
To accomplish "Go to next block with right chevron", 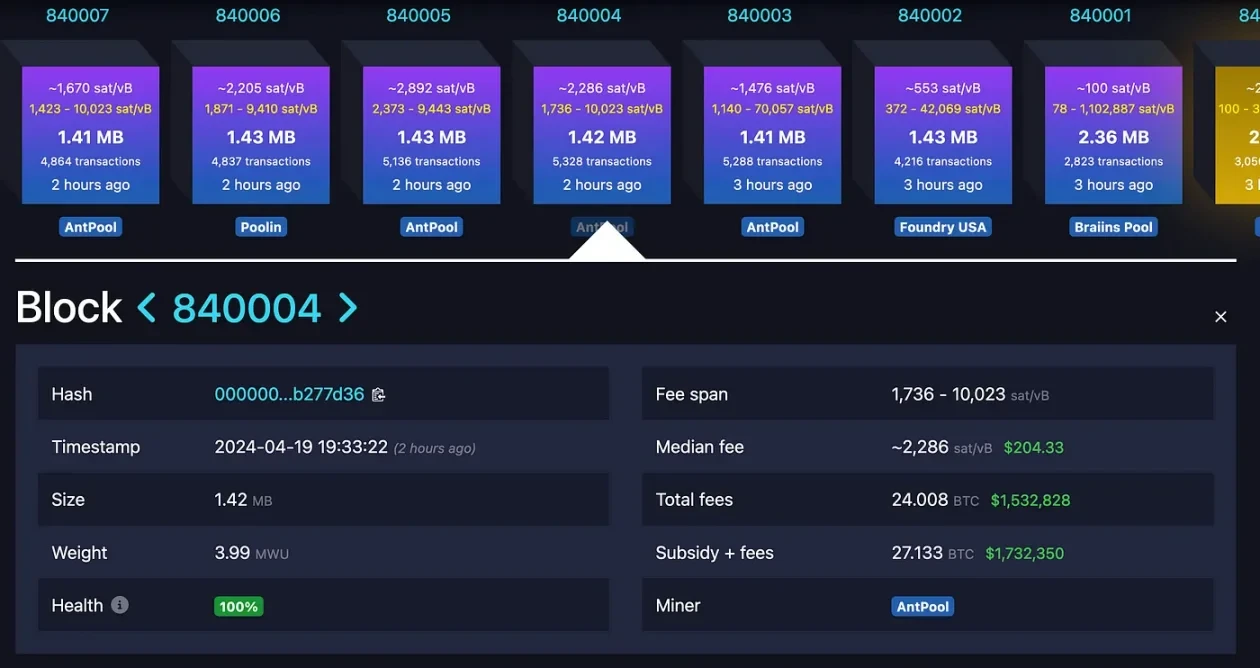I will pyautogui.click(x=347, y=308).
